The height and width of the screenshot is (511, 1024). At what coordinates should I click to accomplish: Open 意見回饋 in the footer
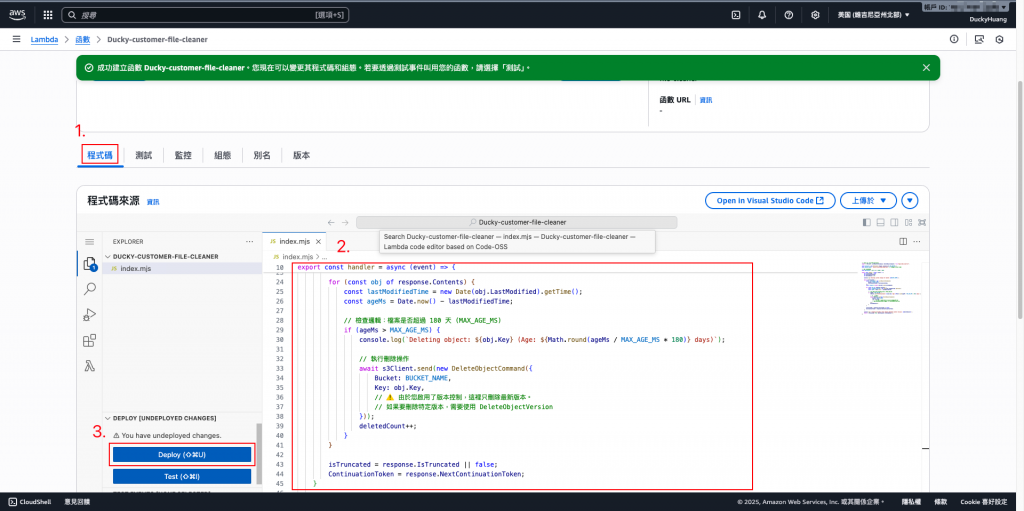pyautogui.click(x=77, y=502)
